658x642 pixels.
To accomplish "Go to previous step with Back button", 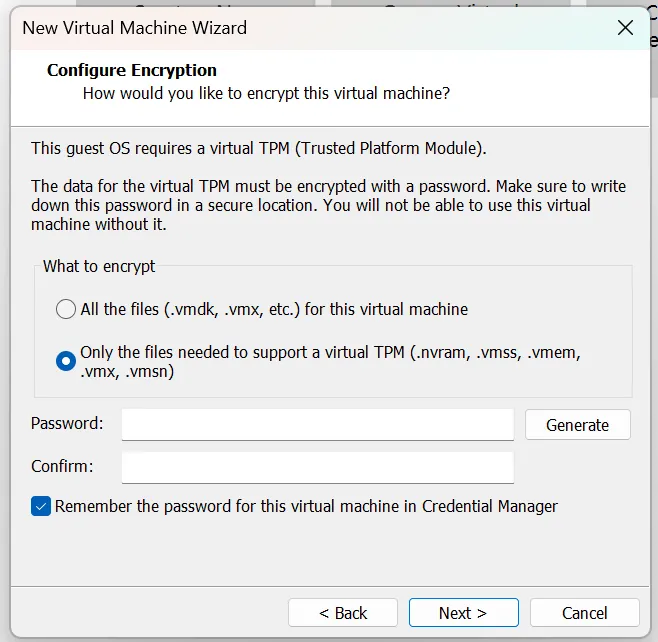I will click(343, 613).
